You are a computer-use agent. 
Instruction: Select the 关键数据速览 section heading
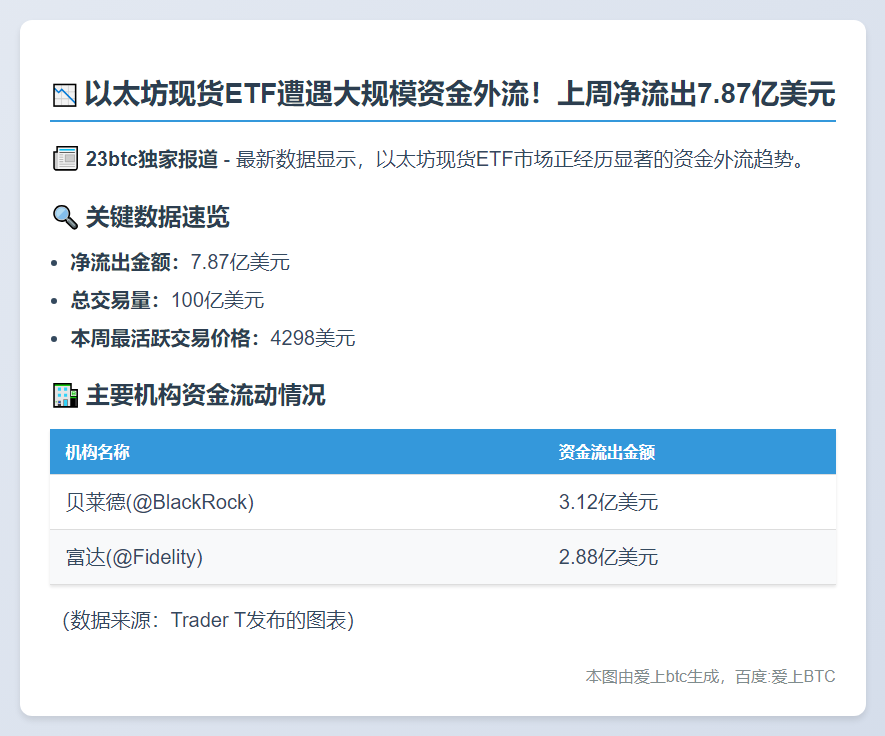[158, 217]
